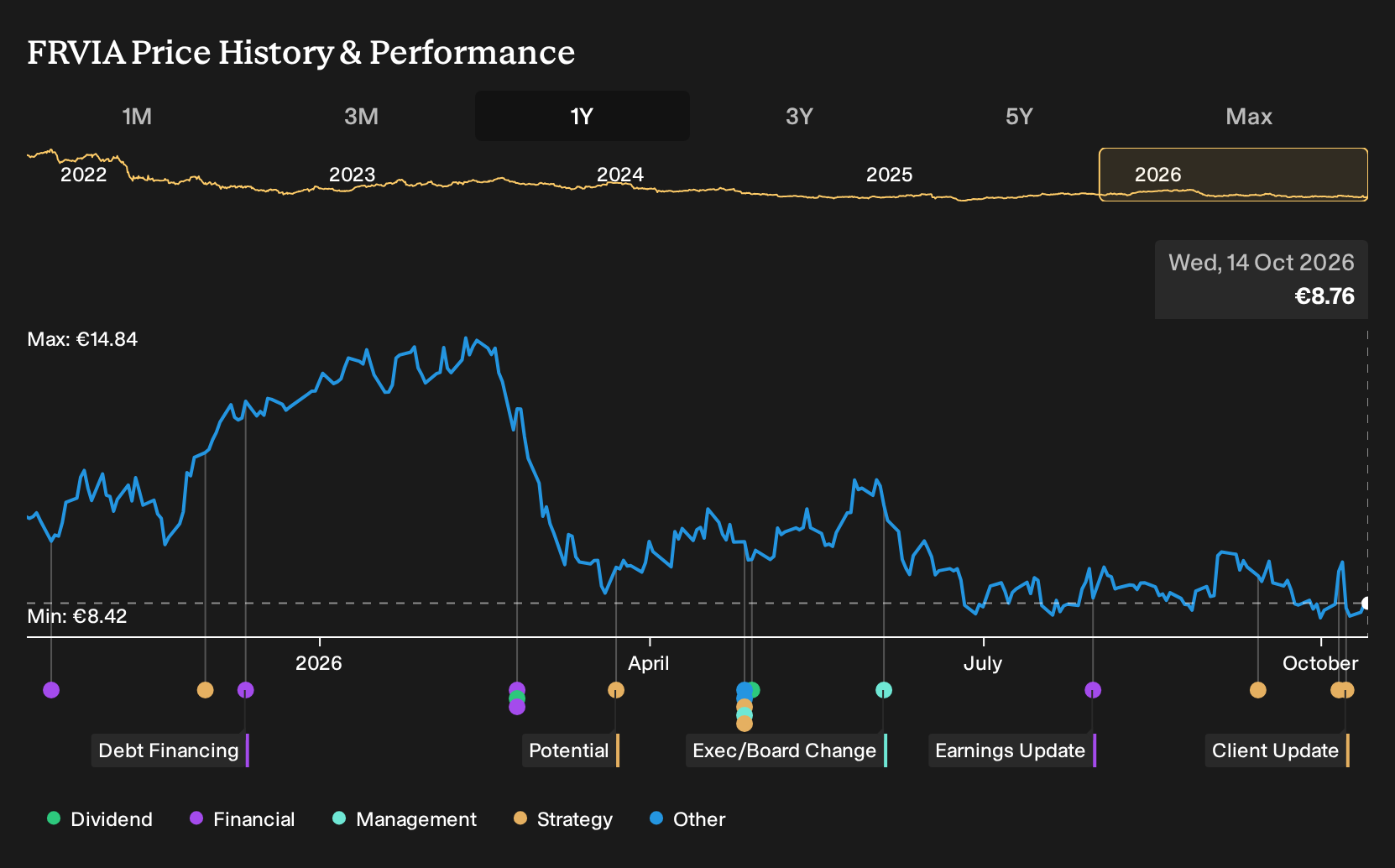The height and width of the screenshot is (868, 1395).
Task: Select the bottom purple marker in three-dot stack
Action: [517, 707]
